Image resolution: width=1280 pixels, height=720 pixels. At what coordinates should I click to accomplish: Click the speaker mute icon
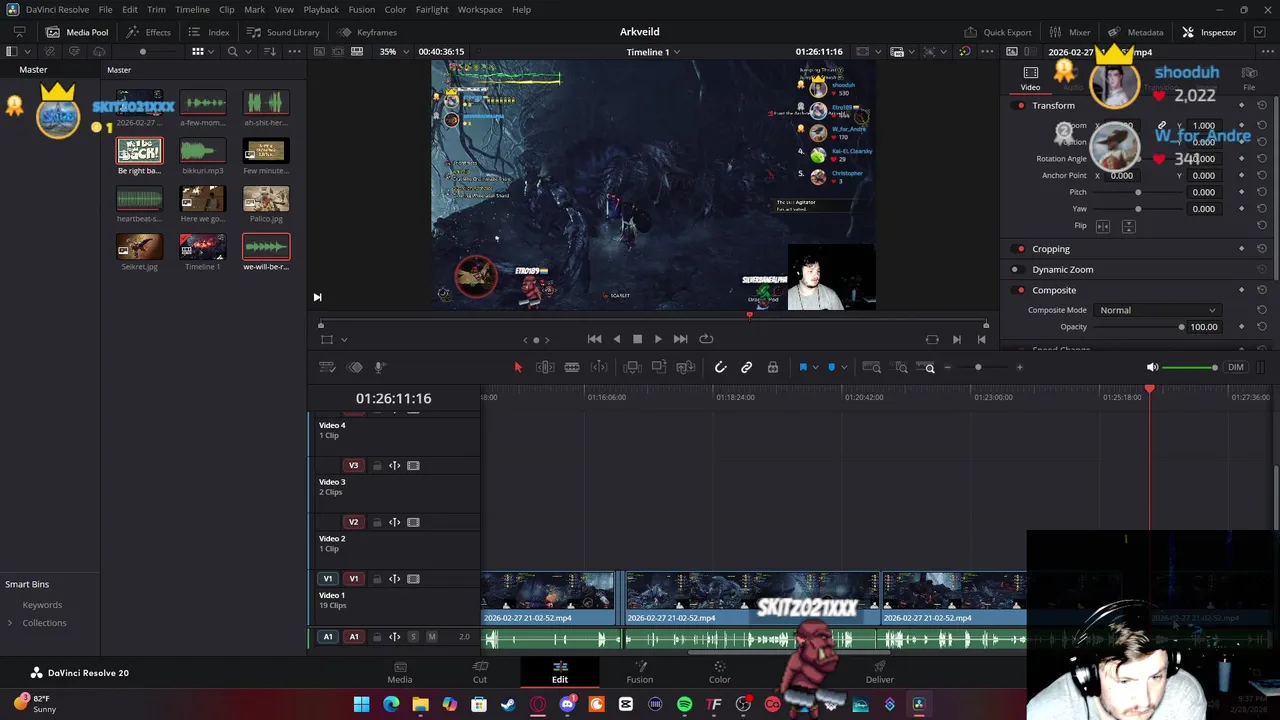(1152, 367)
